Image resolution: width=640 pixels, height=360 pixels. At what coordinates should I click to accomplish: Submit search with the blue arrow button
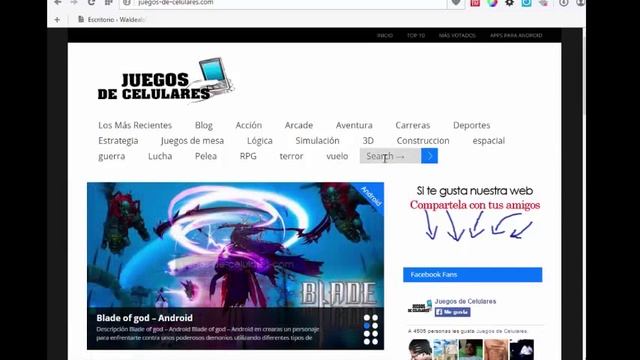tap(429, 156)
